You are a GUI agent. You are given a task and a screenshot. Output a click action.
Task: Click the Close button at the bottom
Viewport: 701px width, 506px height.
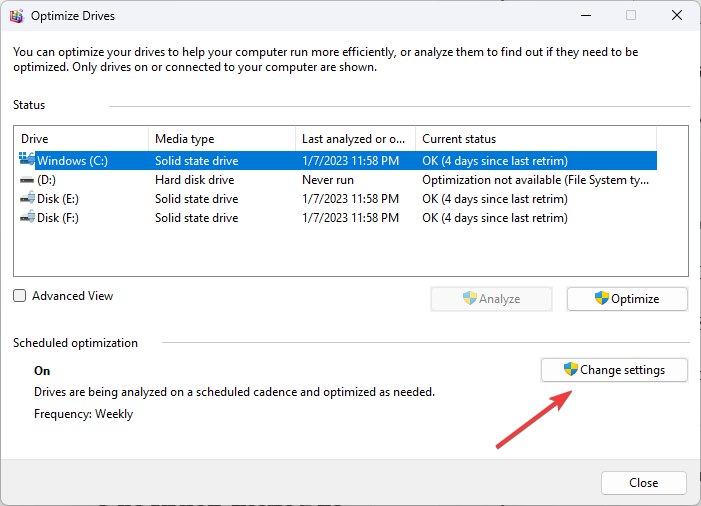tap(643, 483)
